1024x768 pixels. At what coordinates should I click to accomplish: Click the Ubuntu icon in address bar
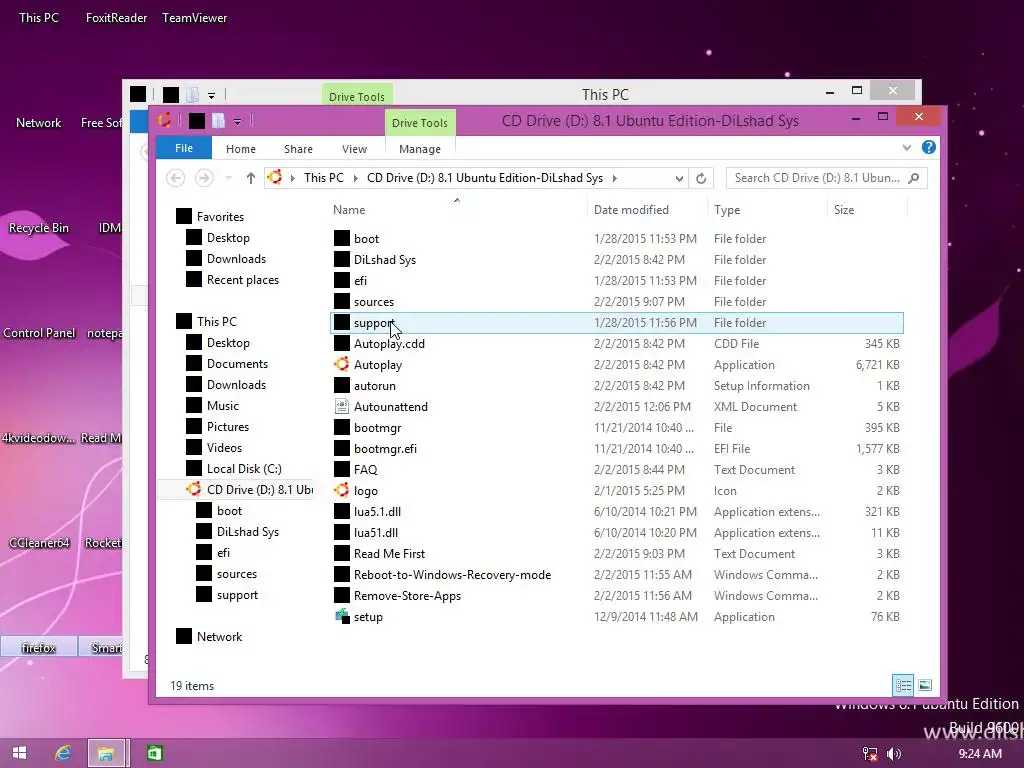[x=275, y=177]
